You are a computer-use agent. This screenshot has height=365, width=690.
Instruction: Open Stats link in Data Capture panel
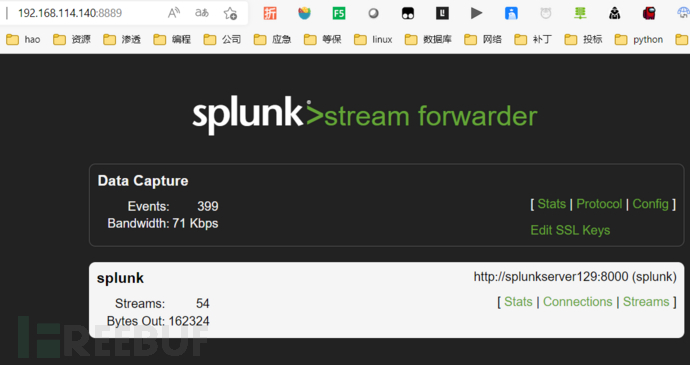551,204
